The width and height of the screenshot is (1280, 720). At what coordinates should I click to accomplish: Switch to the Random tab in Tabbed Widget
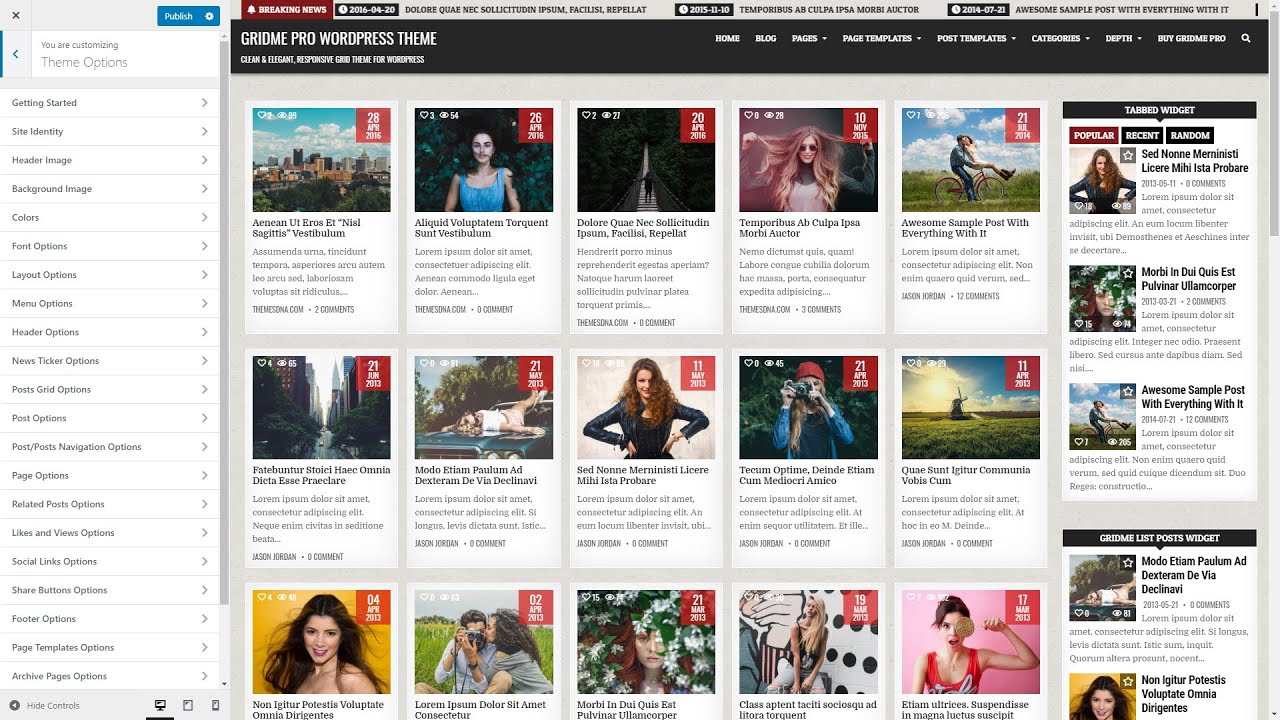pyautogui.click(x=1190, y=135)
